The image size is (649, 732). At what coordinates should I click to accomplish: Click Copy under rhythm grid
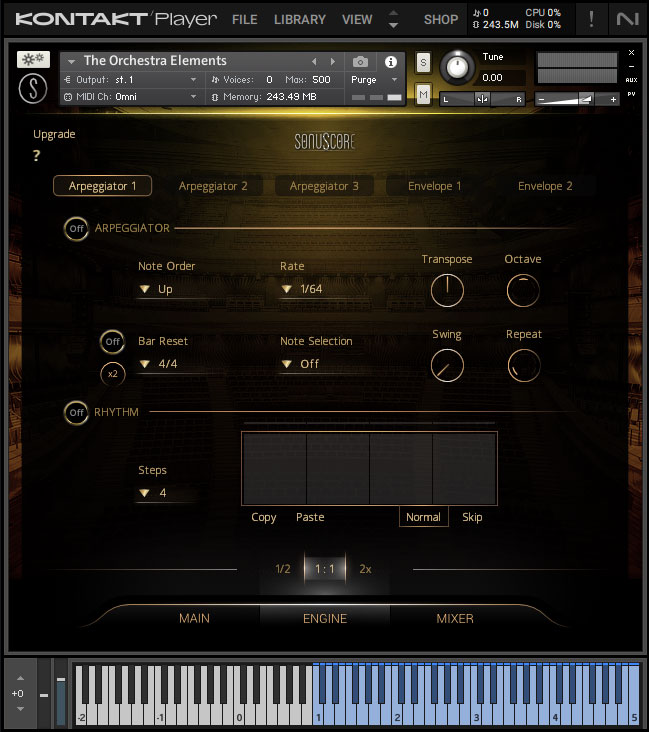[x=264, y=517]
